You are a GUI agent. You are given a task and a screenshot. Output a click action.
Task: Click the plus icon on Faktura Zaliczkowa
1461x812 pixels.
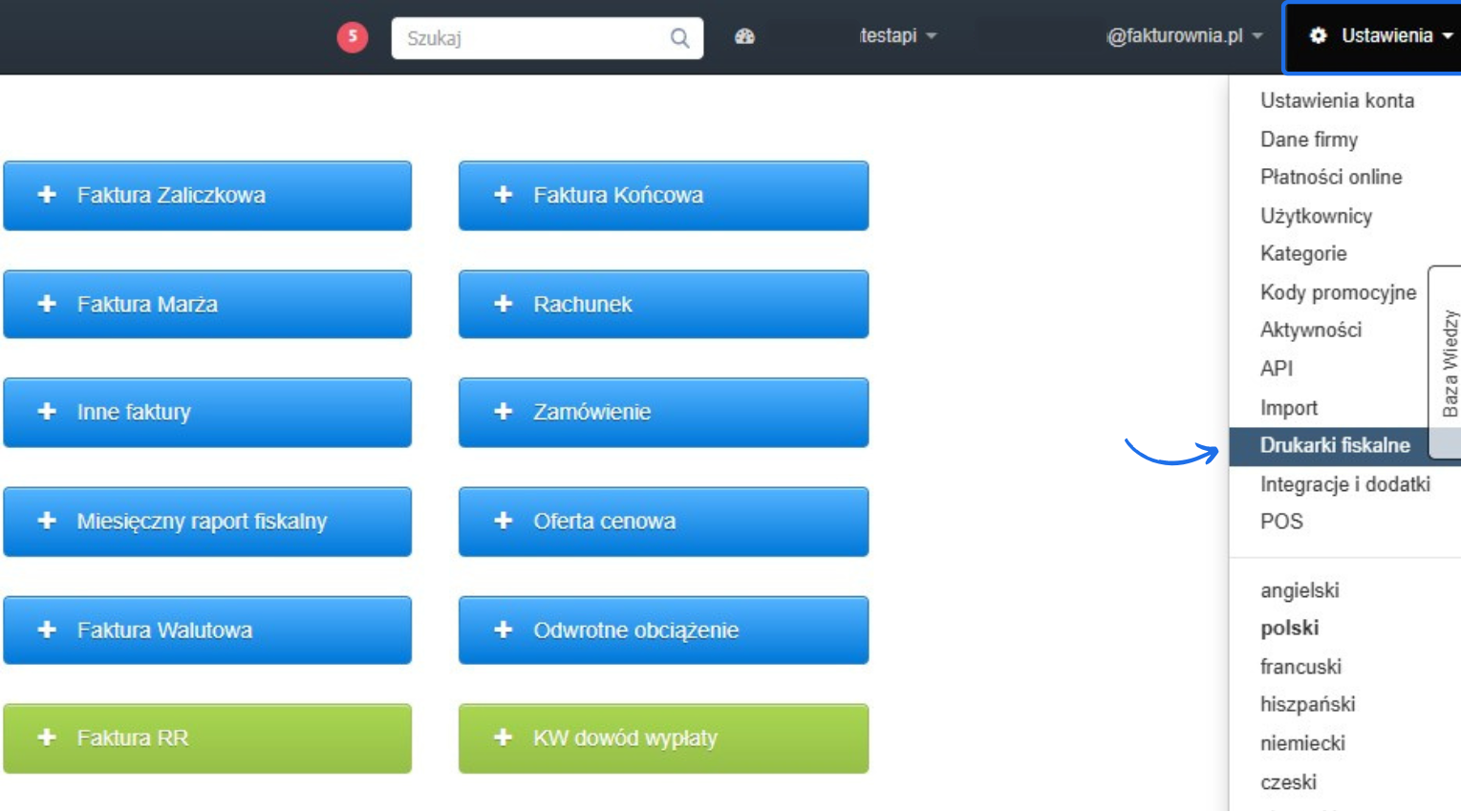coord(46,195)
